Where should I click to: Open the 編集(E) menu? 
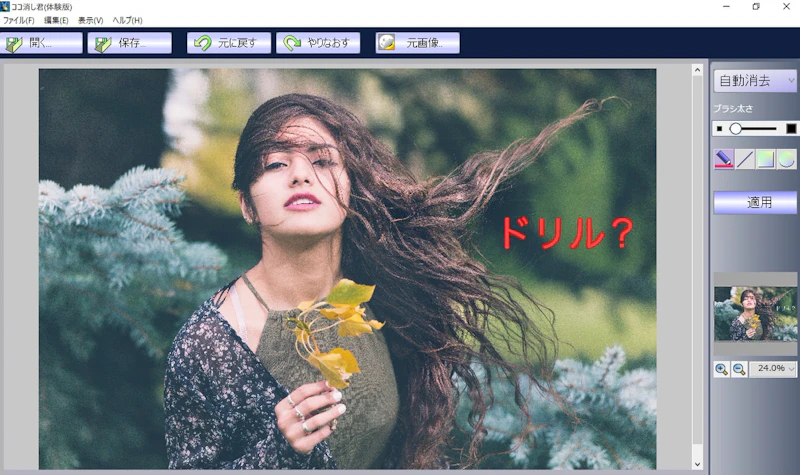56,20
